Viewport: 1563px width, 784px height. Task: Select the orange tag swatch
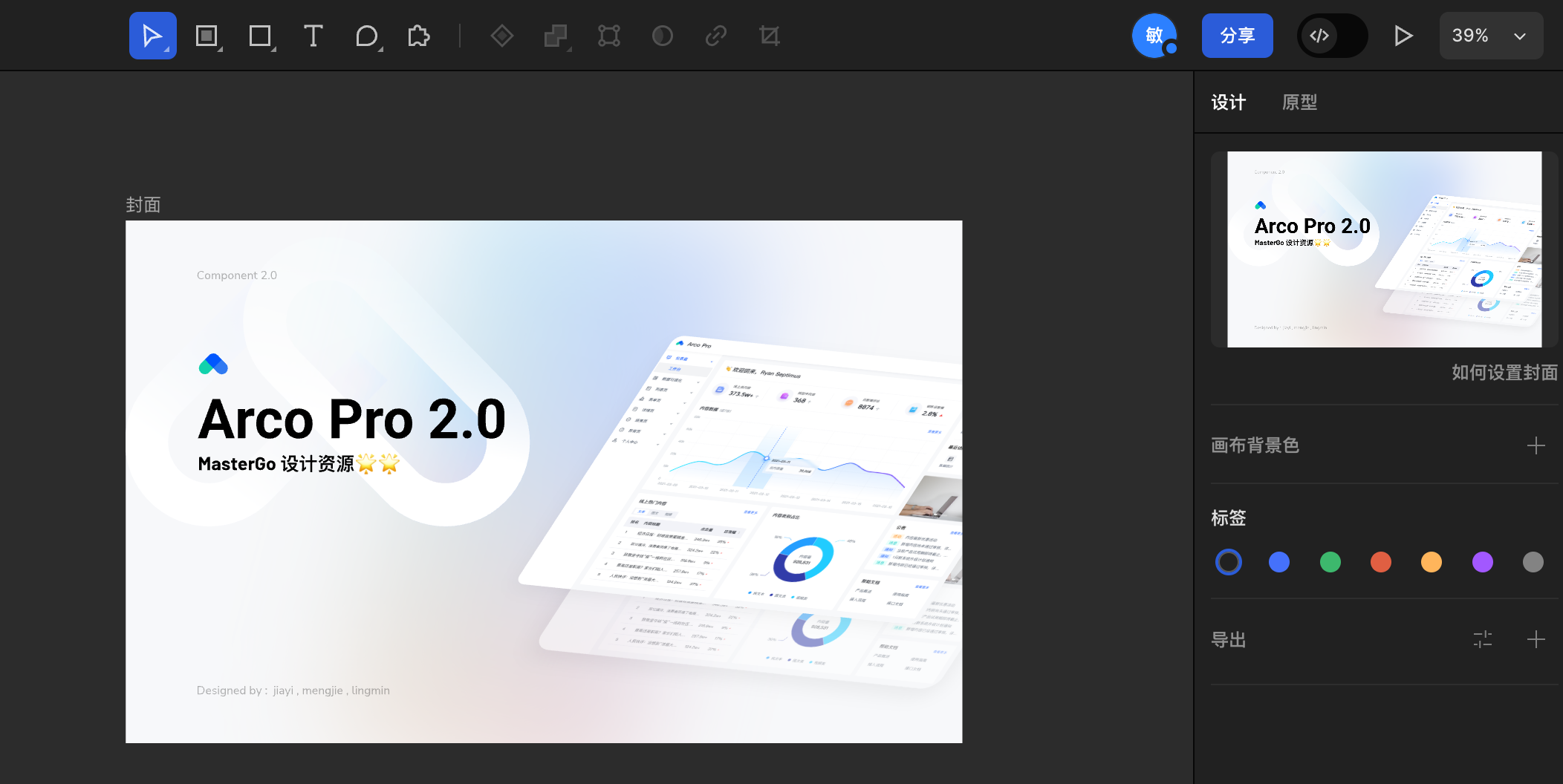[x=1432, y=562]
